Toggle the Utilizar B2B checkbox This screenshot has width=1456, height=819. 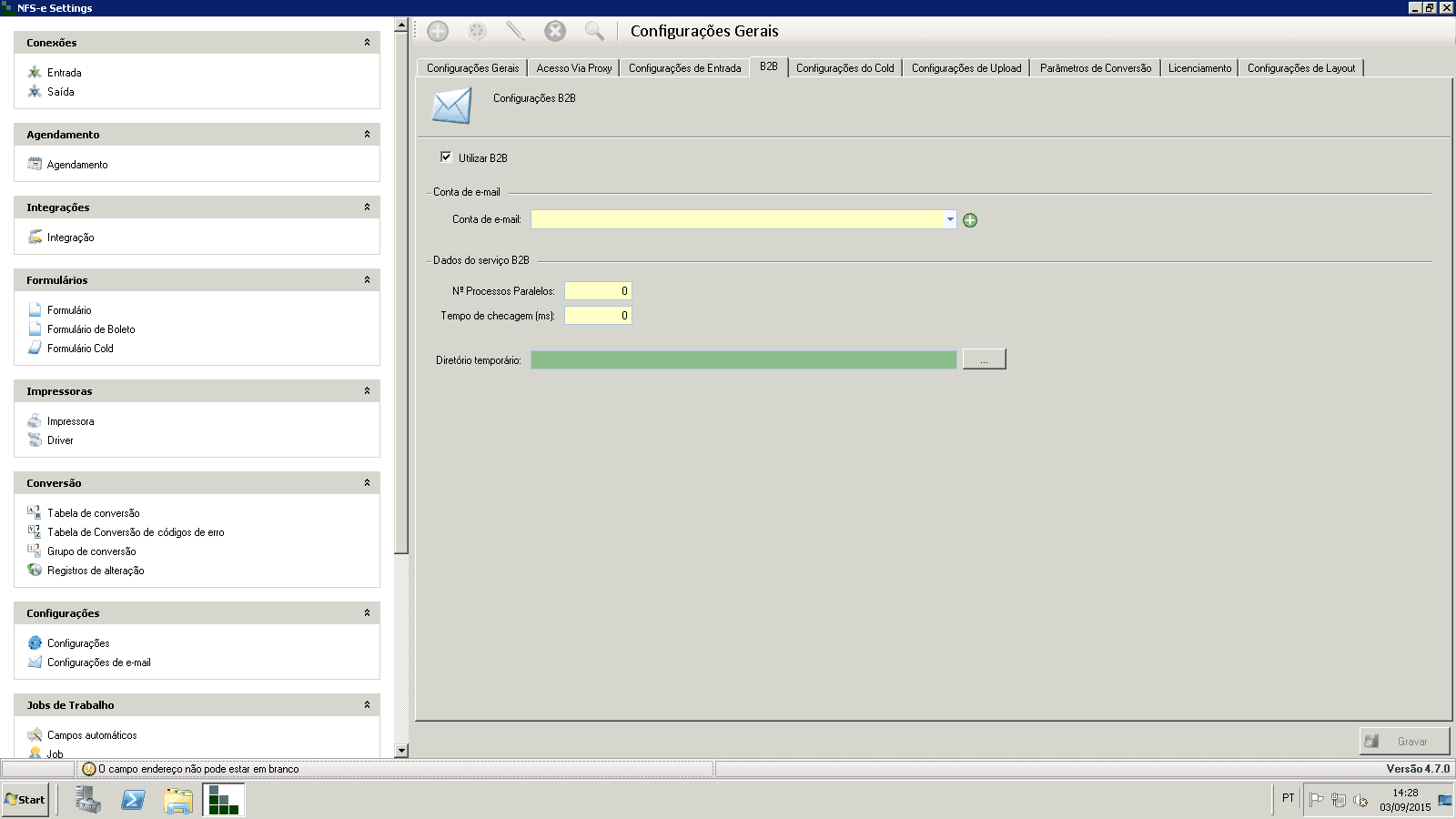click(x=446, y=157)
